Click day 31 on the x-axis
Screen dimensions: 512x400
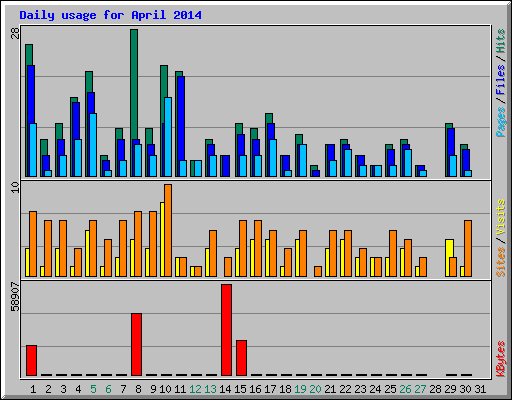click(x=480, y=389)
